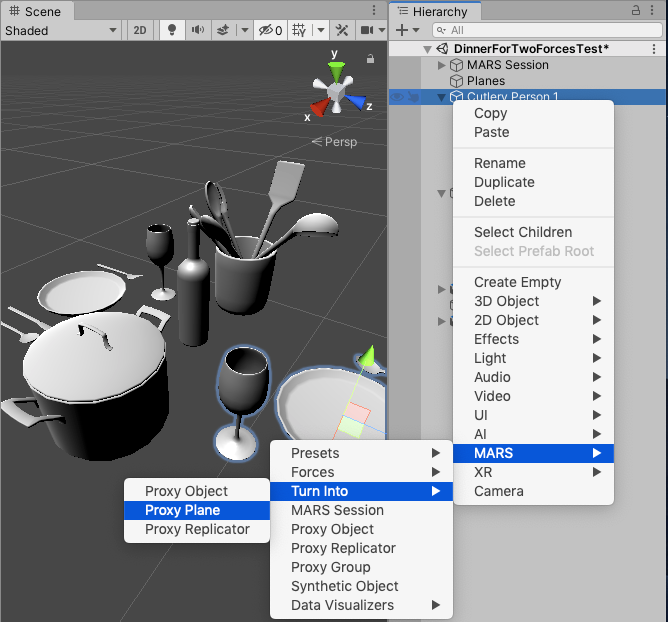Click the hidden objects eye counter
The width and height of the screenshot is (668, 622).
pos(268,30)
